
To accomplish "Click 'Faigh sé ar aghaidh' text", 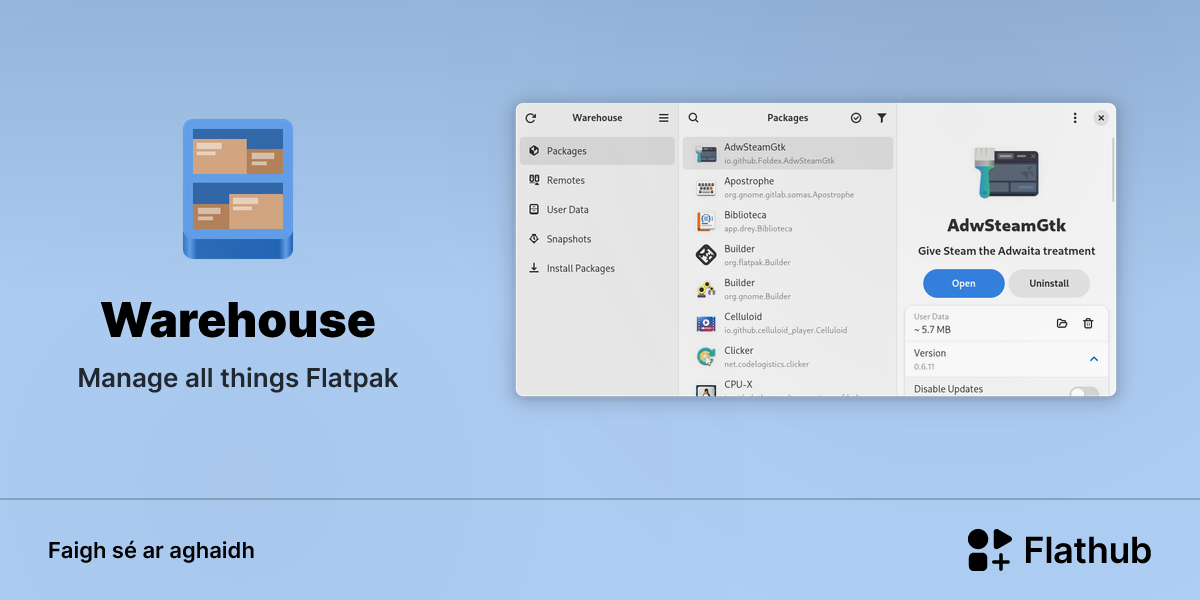I will [151, 551].
